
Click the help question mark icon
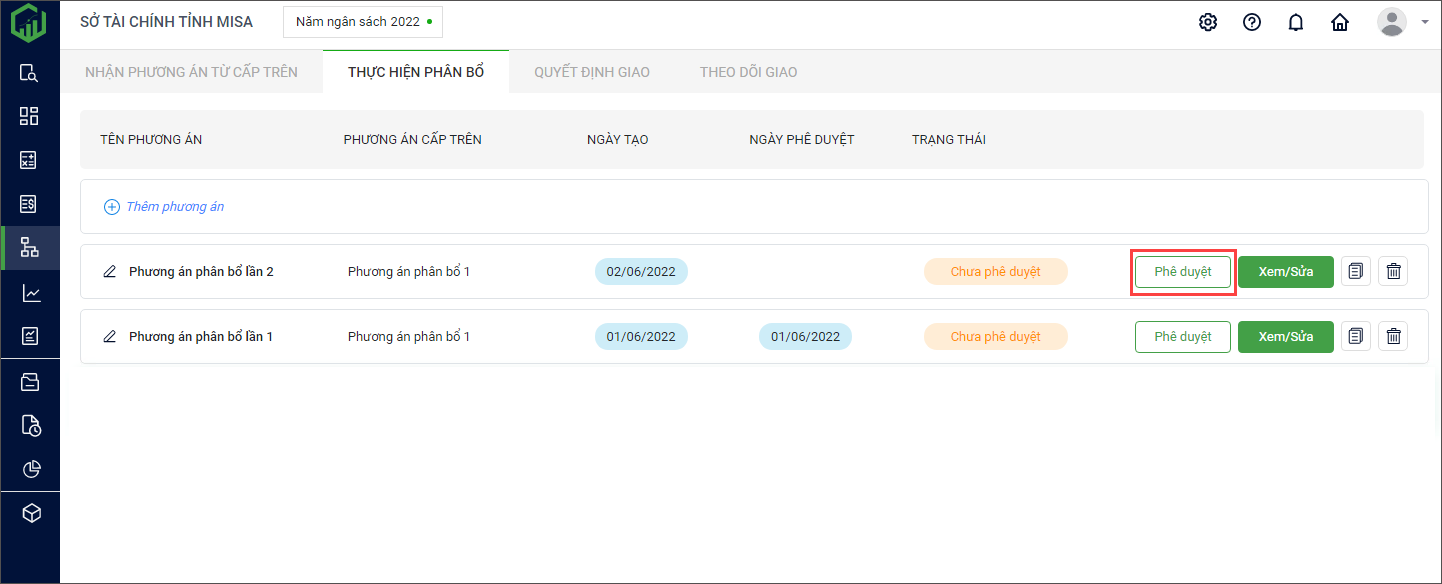1252,22
